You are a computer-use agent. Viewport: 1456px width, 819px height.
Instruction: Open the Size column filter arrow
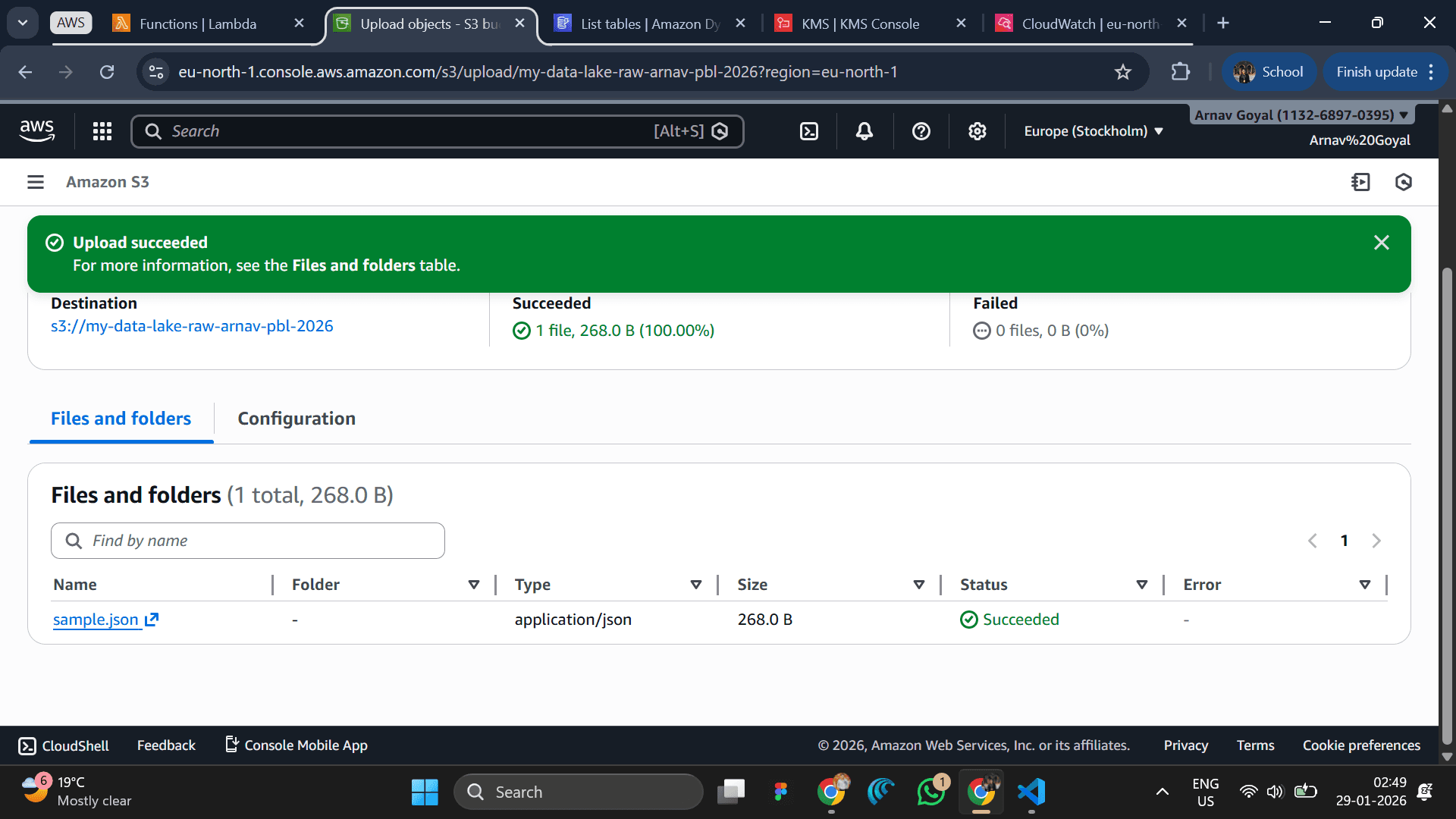919,585
